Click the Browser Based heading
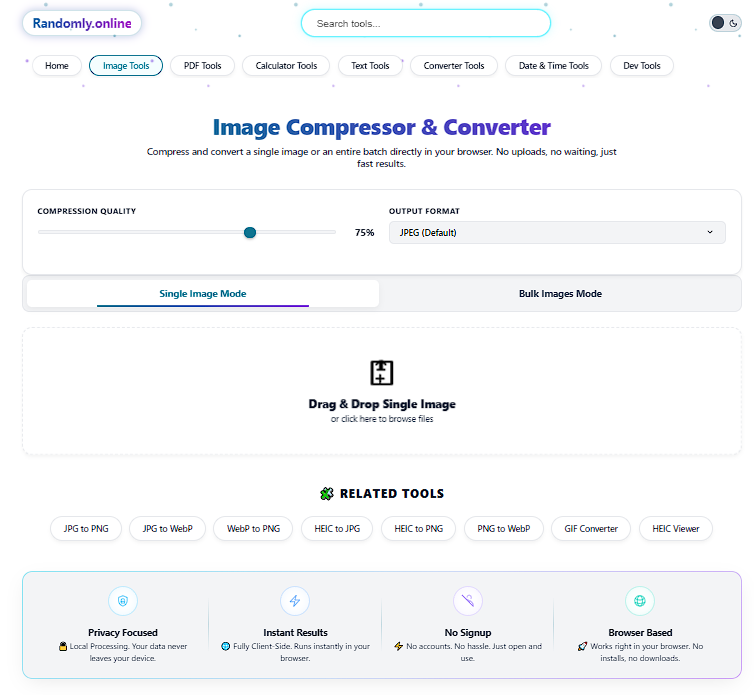The height and width of the screenshot is (695, 754). coord(640,632)
